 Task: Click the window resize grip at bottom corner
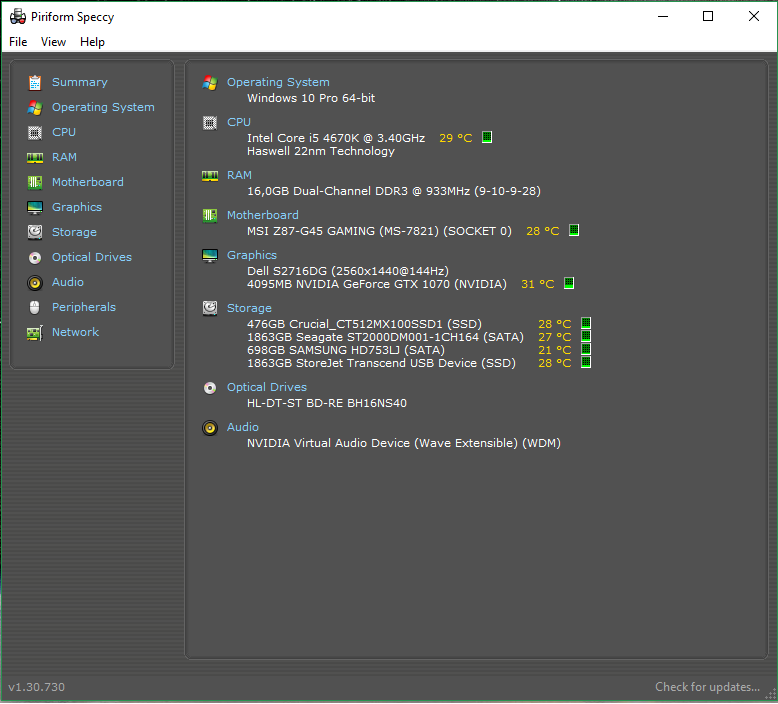coord(771,696)
